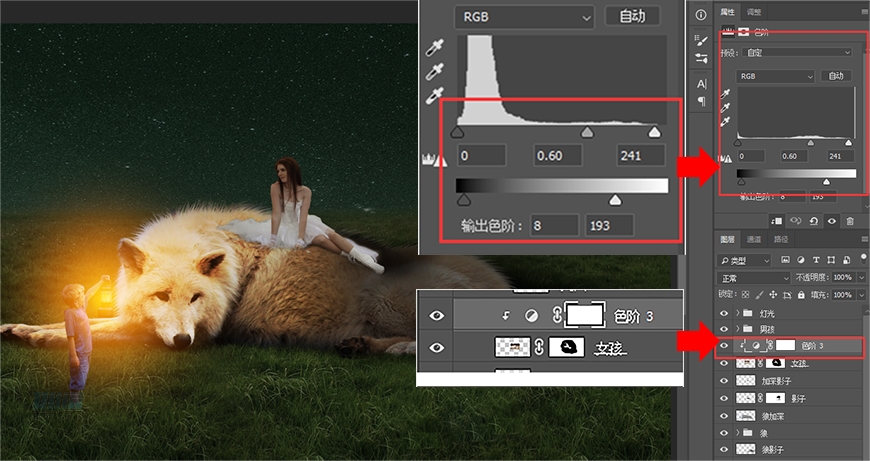The height and width of the screenshot is (461, 870).
Task: Open the Brushes panel icon
Action: pos(701,58)
